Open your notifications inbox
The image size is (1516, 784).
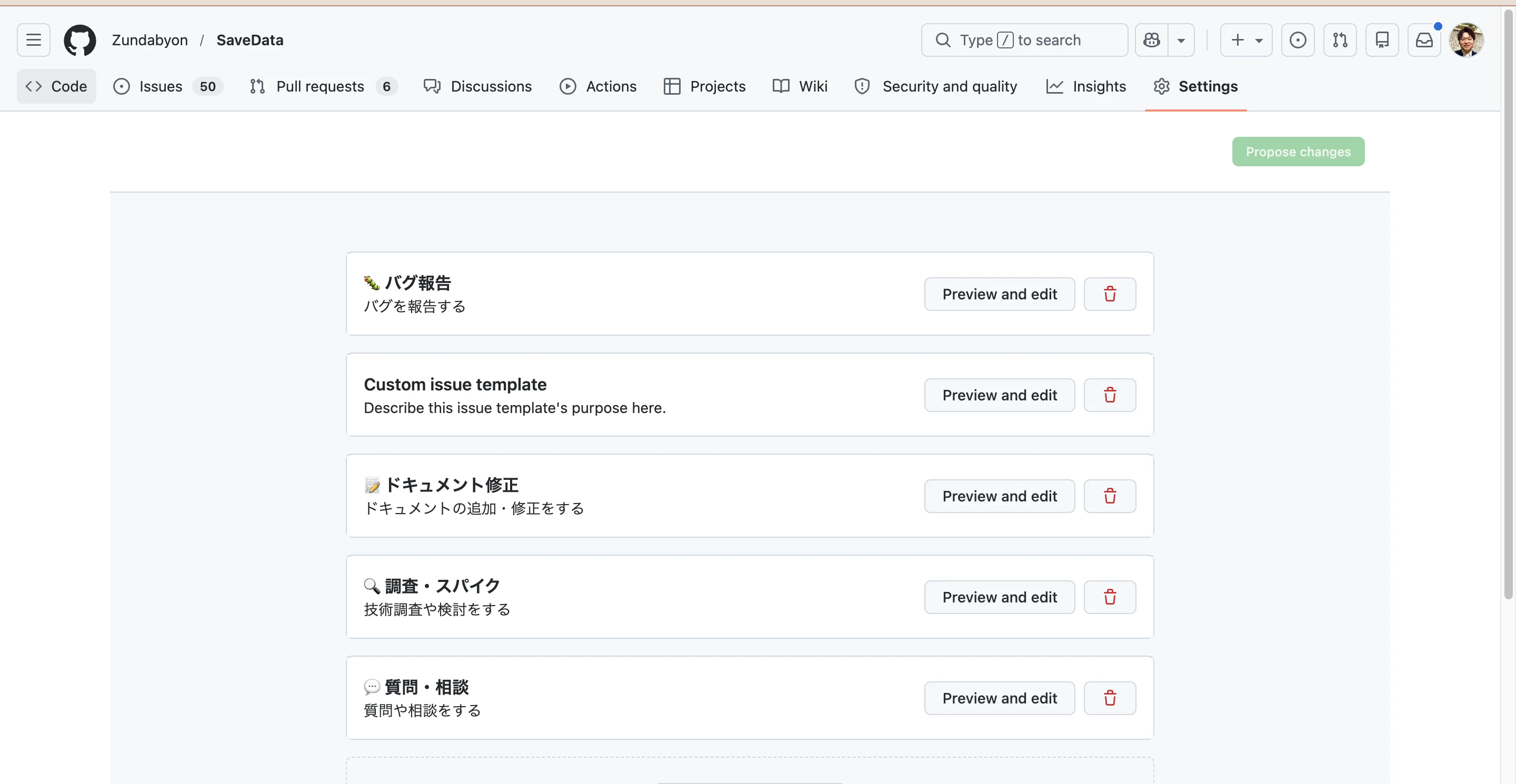pyautogui.click(x=1424, y=39)
